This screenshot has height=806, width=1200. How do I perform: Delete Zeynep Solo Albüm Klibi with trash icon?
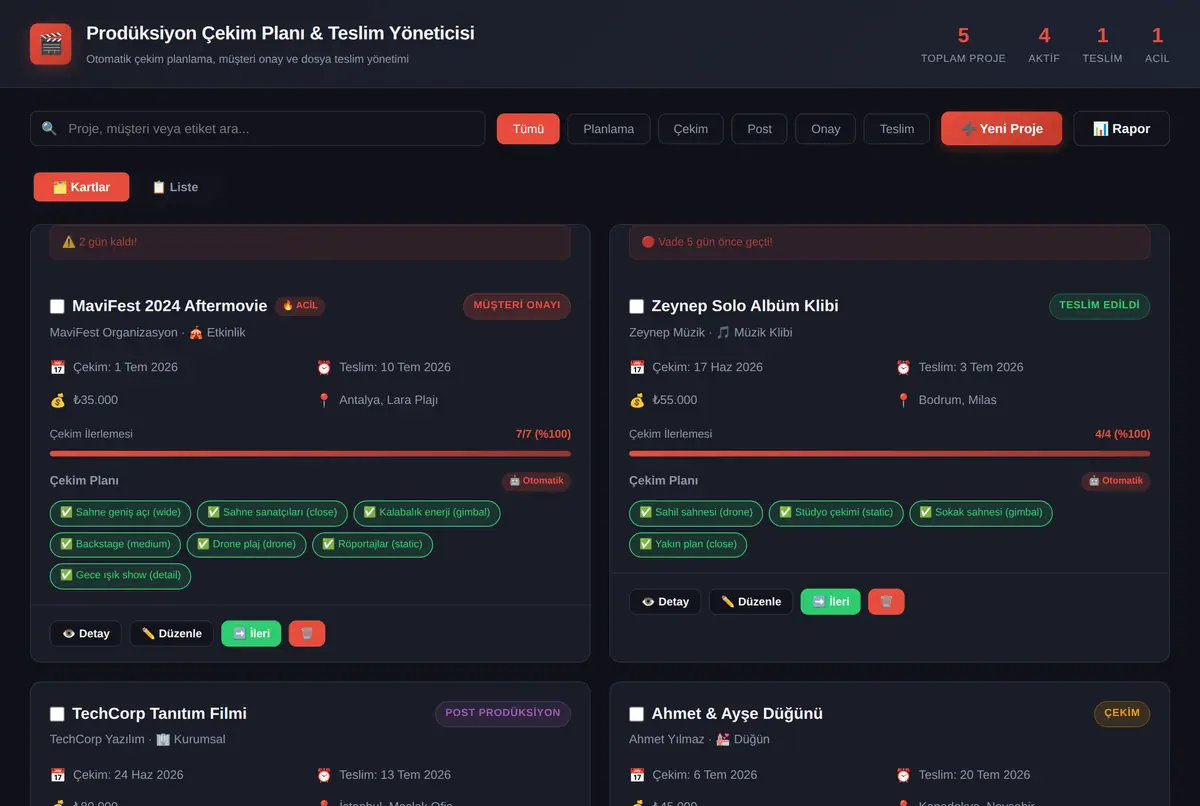(x=886, y=601)
